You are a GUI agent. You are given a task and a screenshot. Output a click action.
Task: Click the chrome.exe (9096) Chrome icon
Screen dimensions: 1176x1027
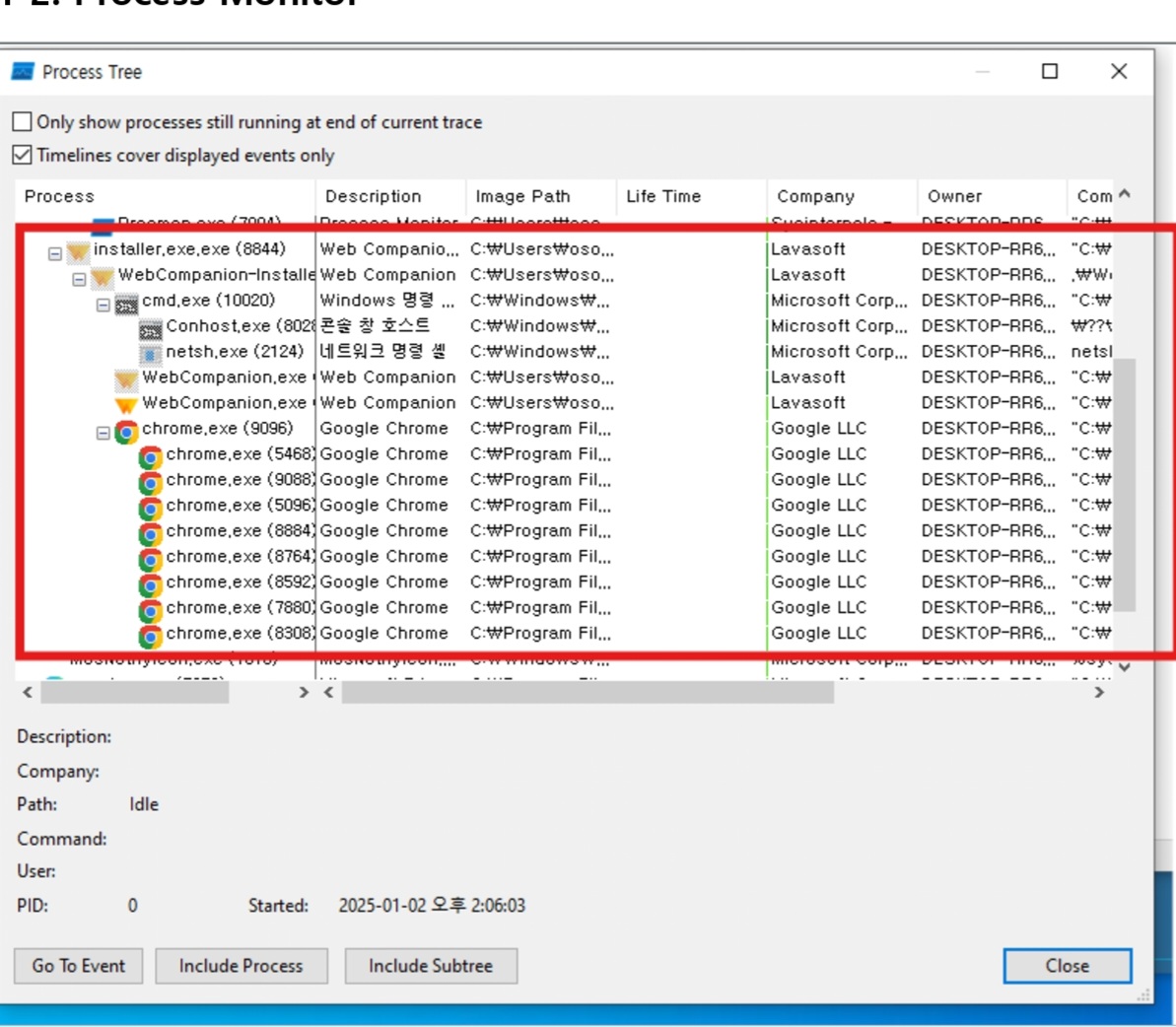pos(126,432)
